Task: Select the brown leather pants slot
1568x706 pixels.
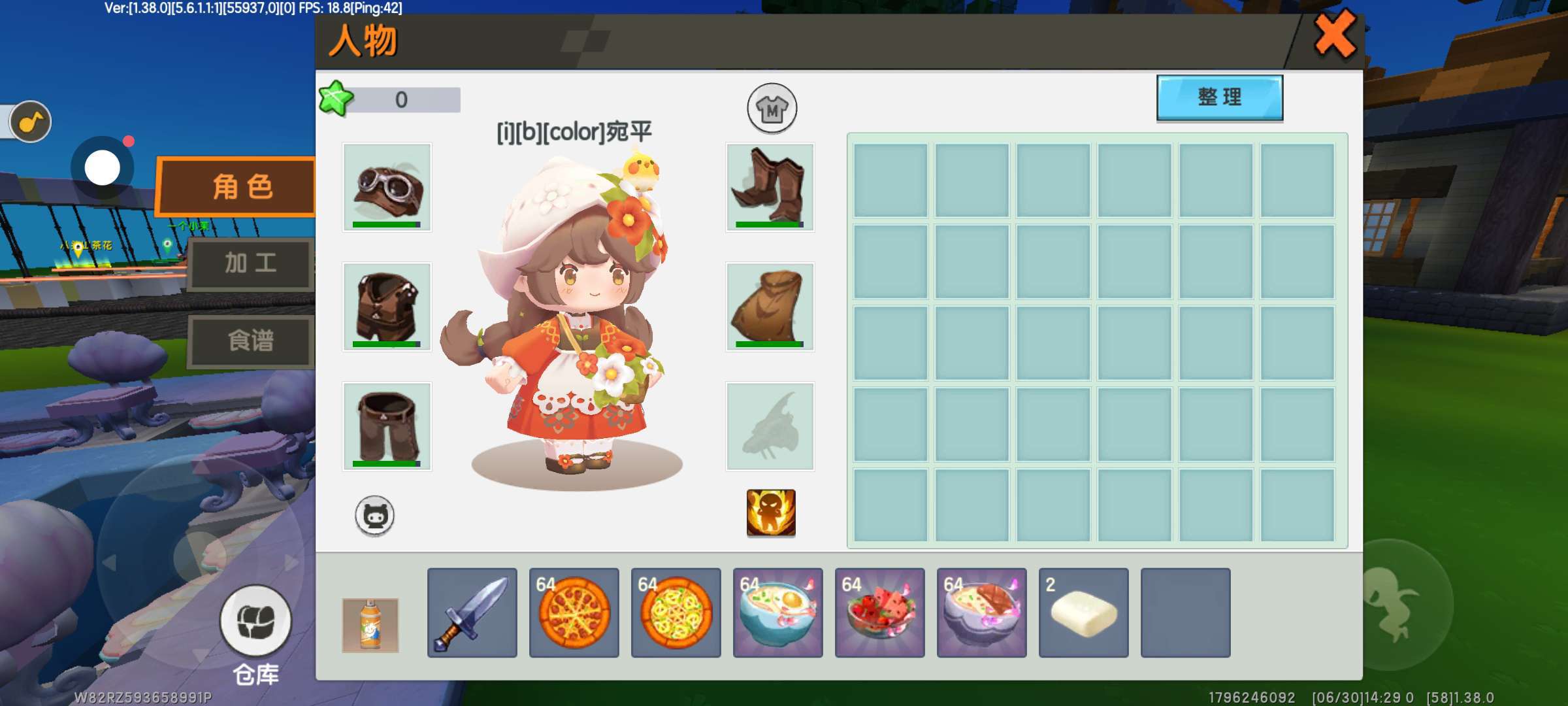Action: pos(387,426)
